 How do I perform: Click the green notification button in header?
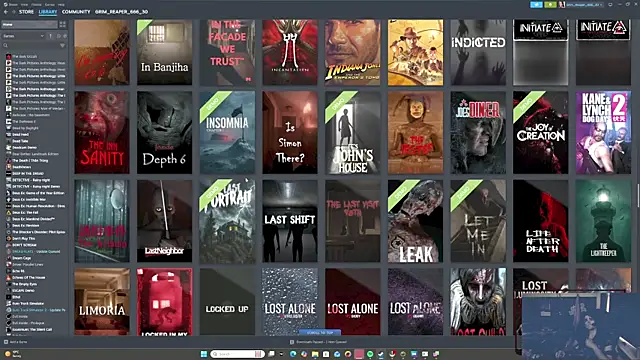click(550, 4)
